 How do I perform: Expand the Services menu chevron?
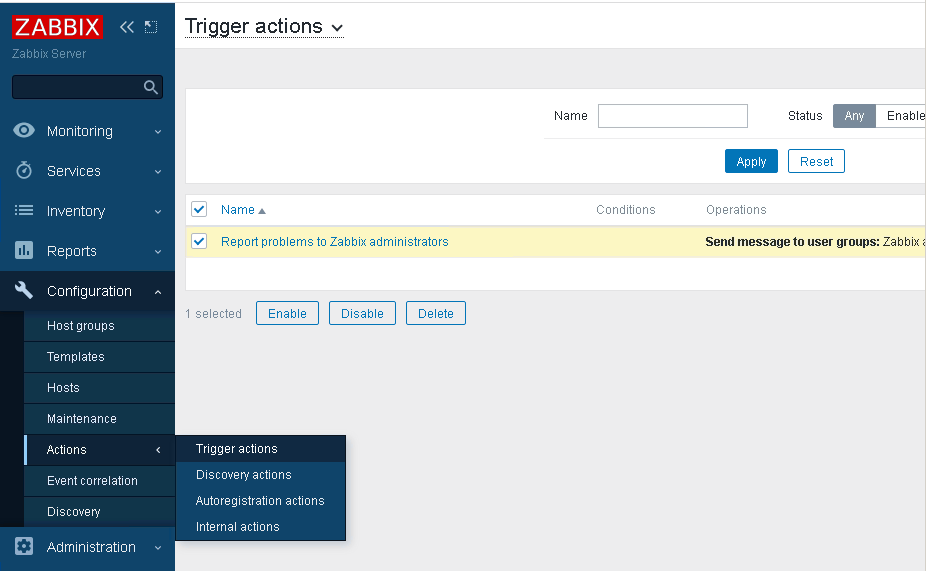(x=158, y=171)
